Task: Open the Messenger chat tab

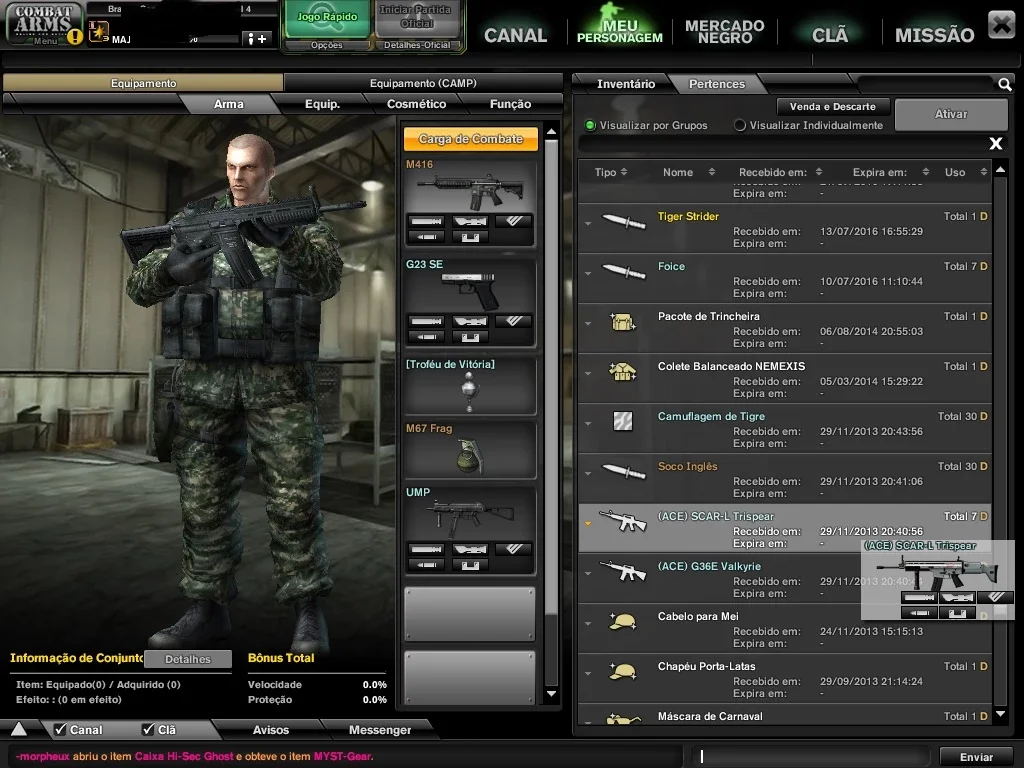Action: point(379,729)
